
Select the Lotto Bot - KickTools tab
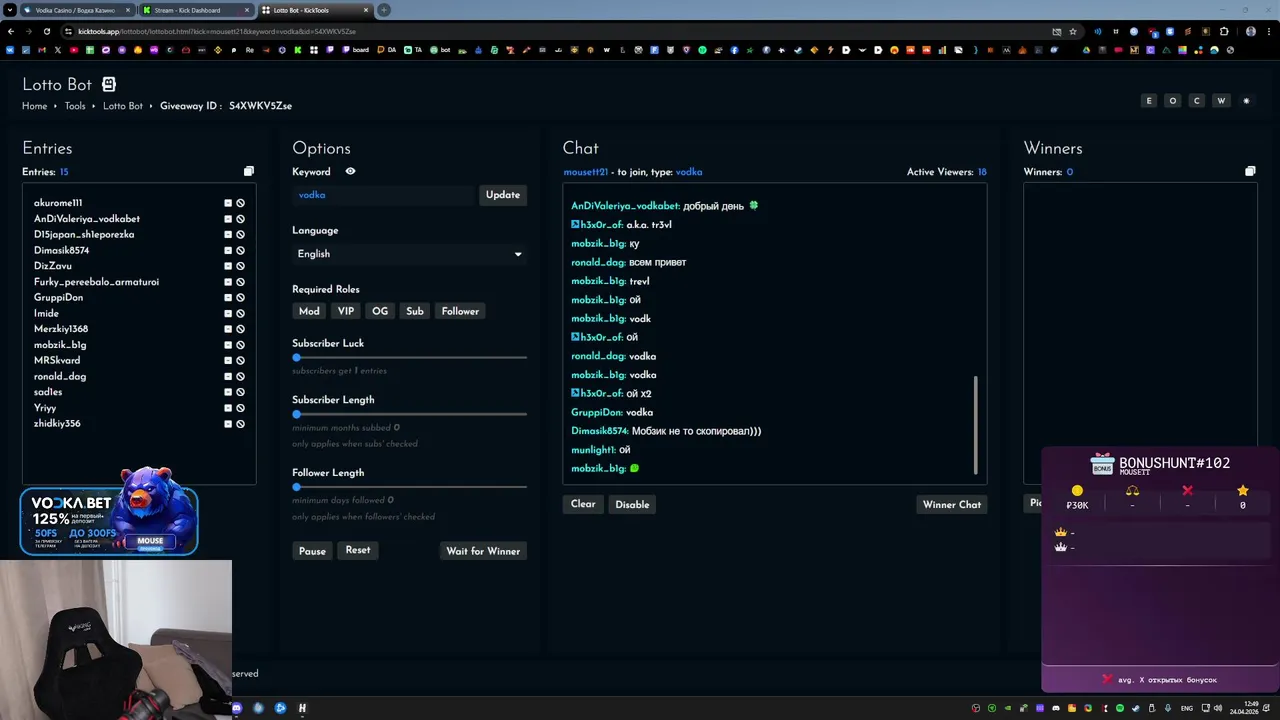click(x=315, y=10)
